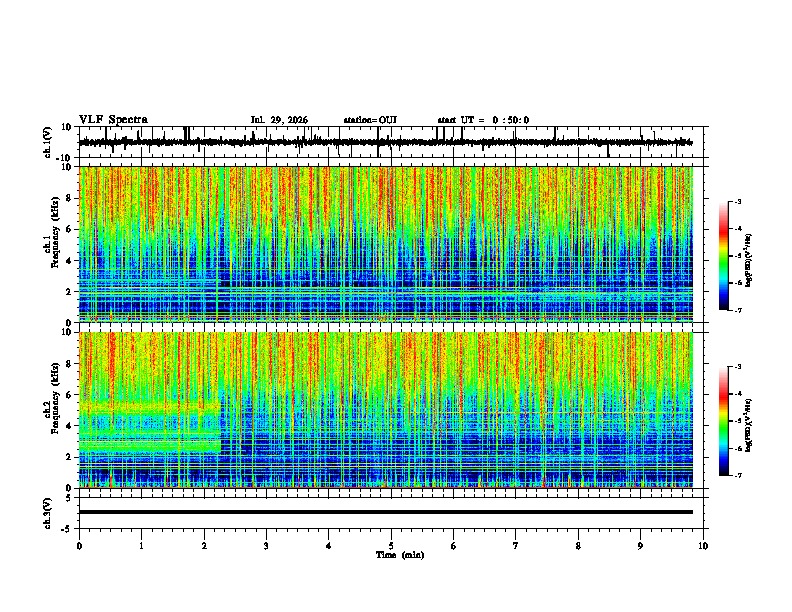Click the "Time (min)" axis title

(400, 555)
